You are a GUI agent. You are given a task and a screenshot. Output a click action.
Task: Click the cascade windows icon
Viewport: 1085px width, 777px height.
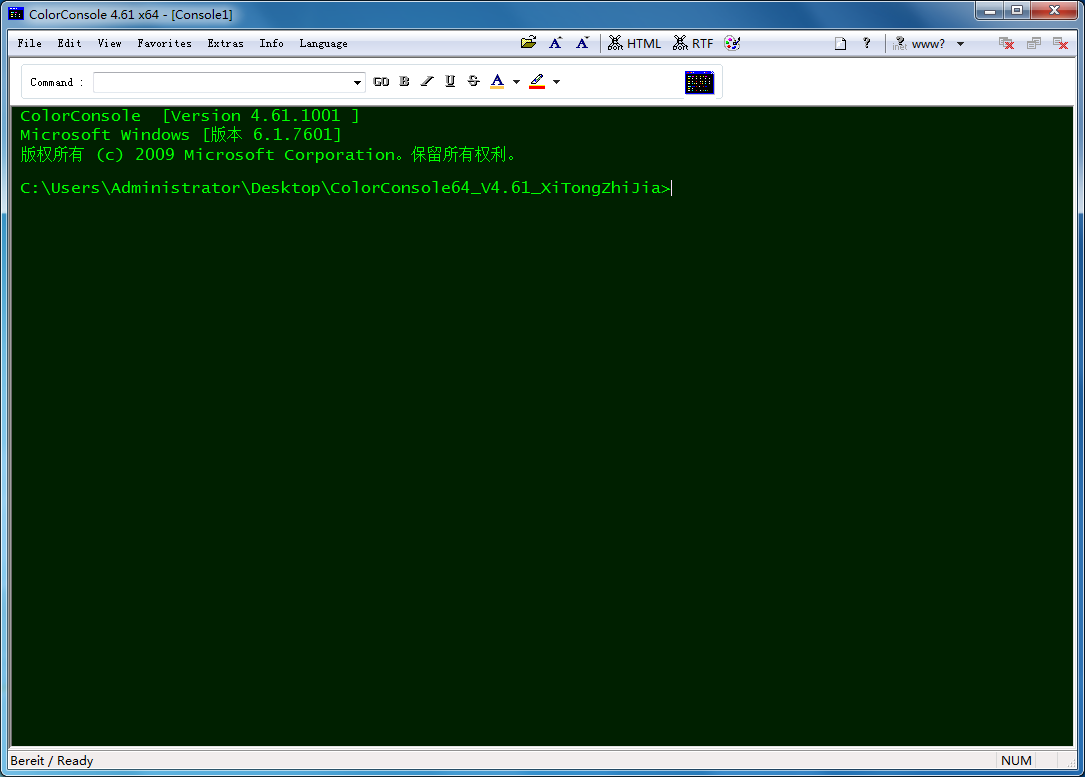click(x=1034, y=44)
